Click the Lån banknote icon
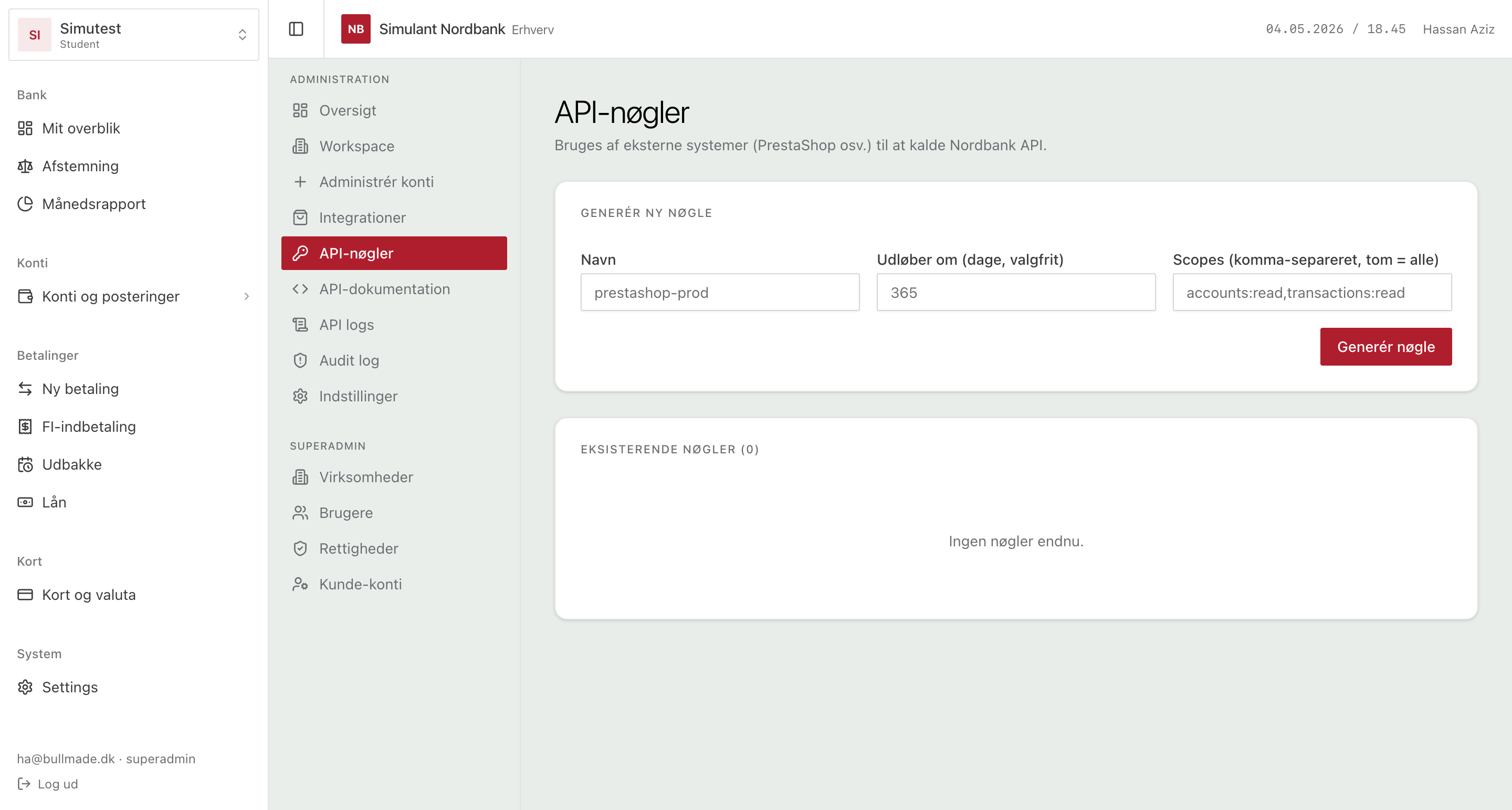 25,502
